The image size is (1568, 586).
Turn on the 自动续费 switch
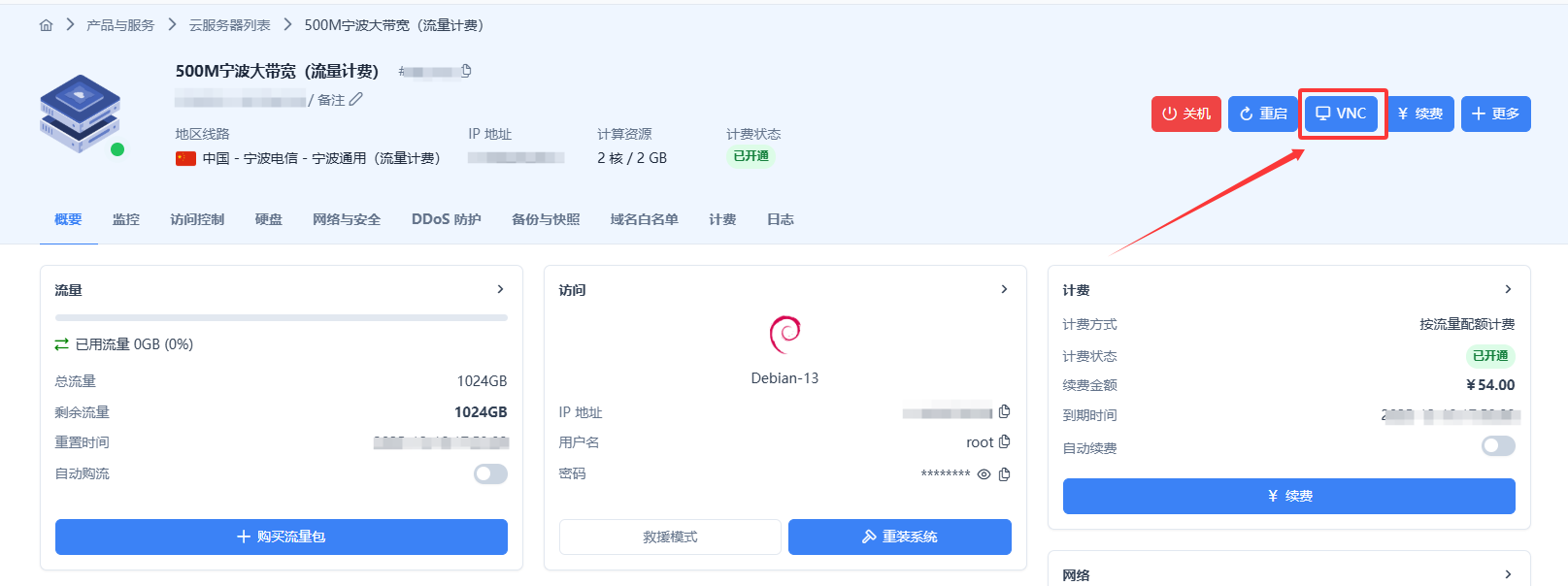click(x=1498, y=445)
